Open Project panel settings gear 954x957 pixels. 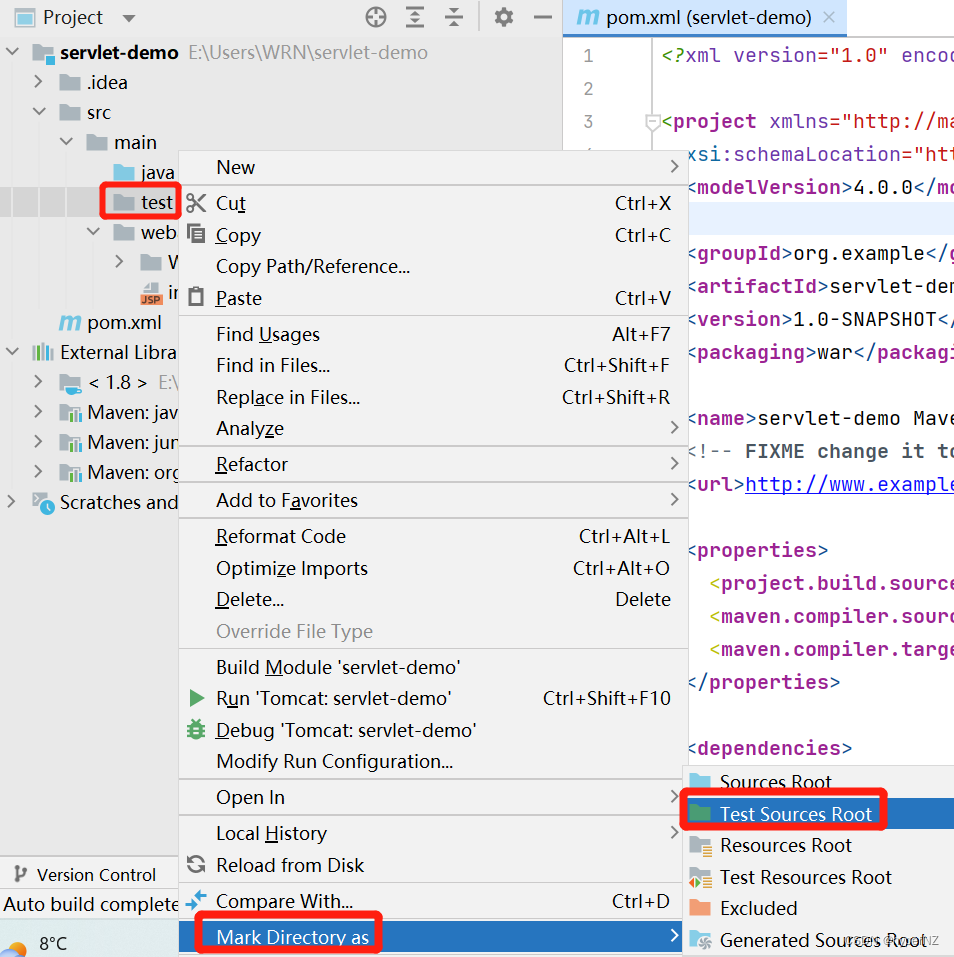pyautogui.click(x=504, y=17)
